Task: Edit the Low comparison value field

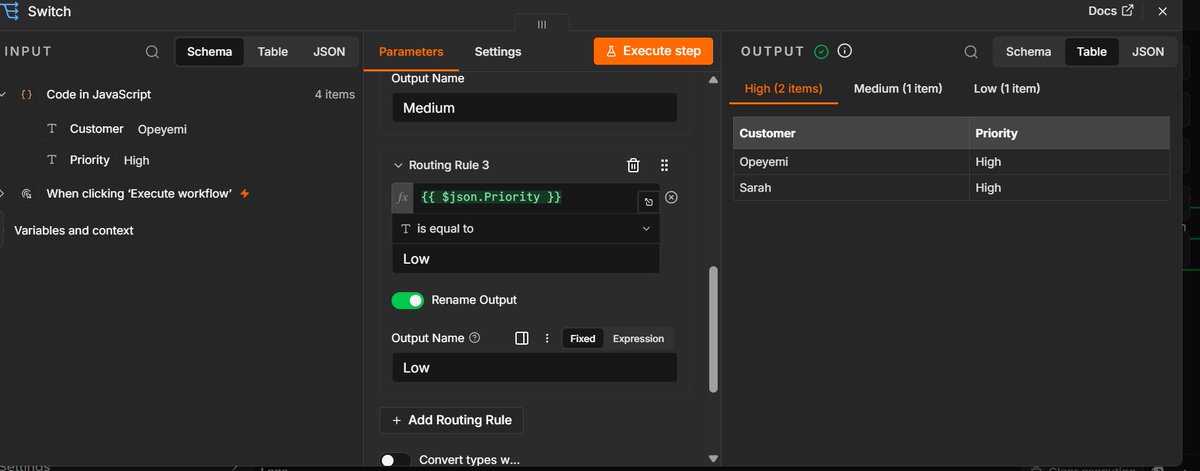Action: 525,259
